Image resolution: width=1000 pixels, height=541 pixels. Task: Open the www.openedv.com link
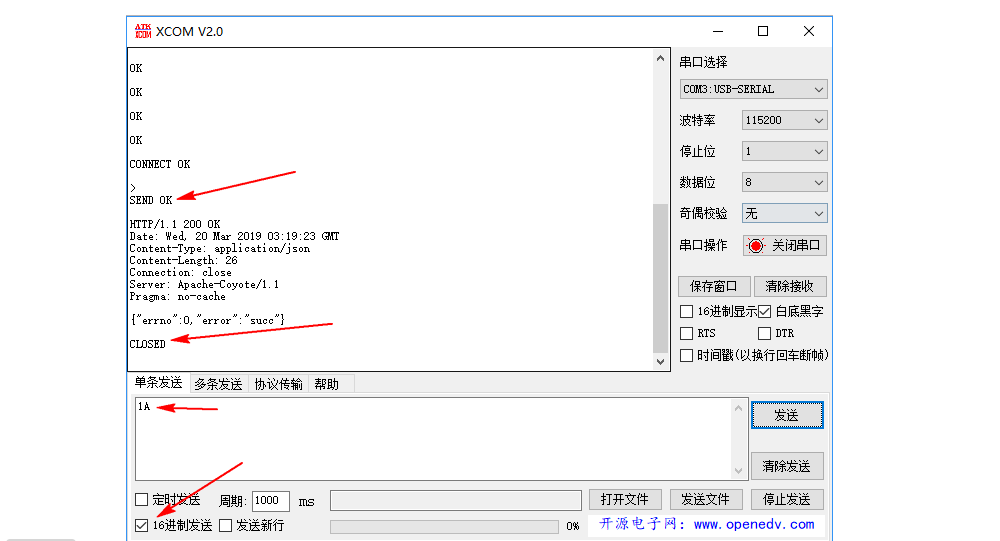754,524
